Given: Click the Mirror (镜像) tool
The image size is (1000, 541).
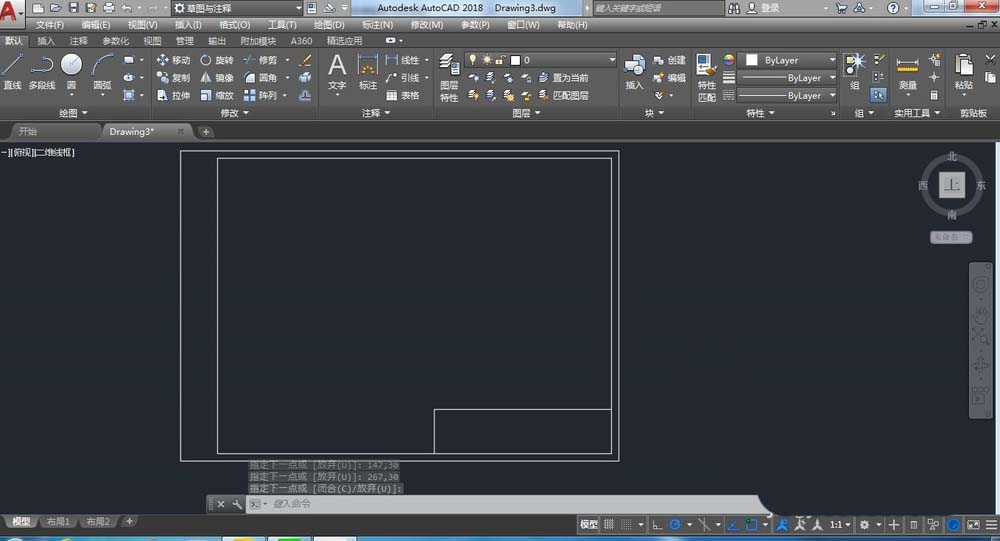Looking at the screenshot, I should pyautogui.click(x=216, y=78).
